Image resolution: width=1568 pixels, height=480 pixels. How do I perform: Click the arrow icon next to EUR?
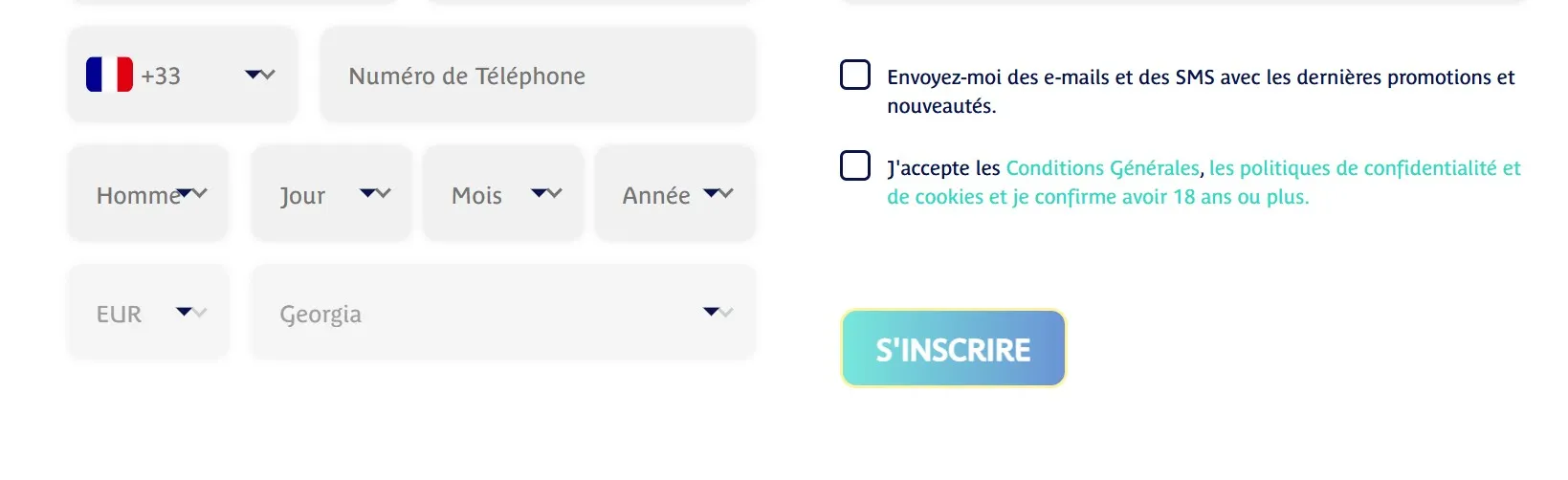coord(191,312)
